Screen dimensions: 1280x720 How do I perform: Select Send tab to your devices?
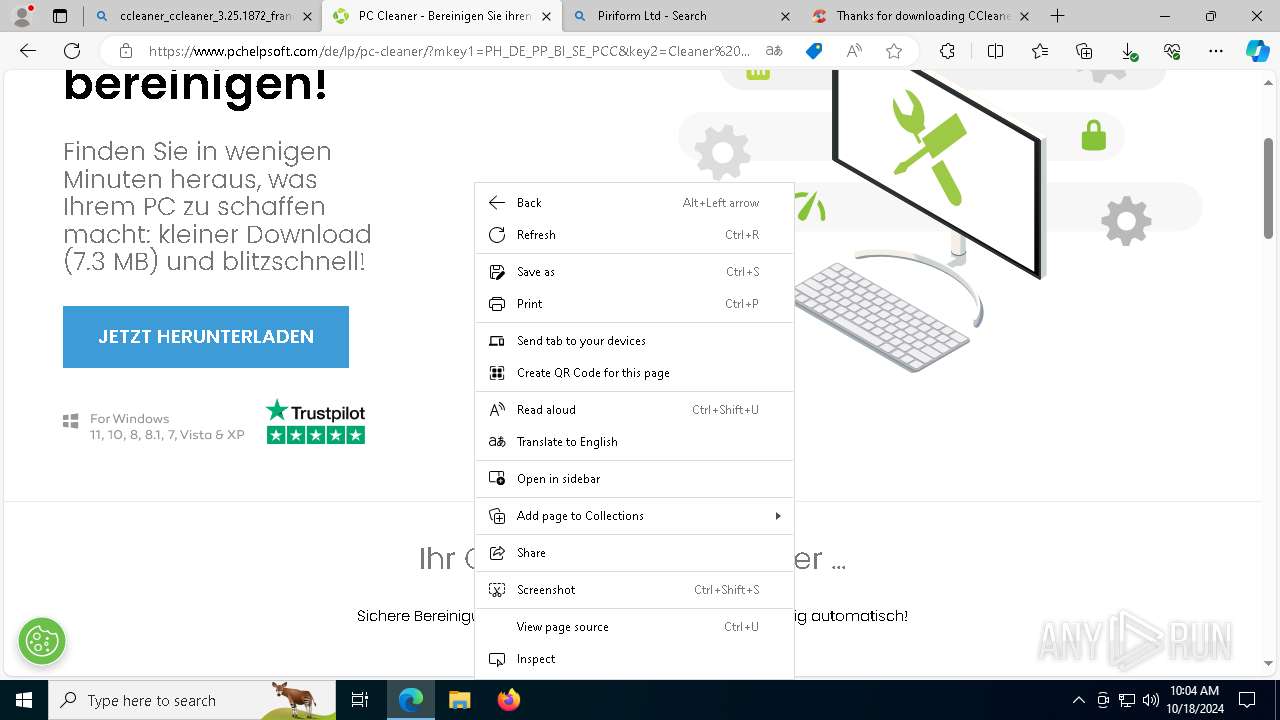[634, 341]
